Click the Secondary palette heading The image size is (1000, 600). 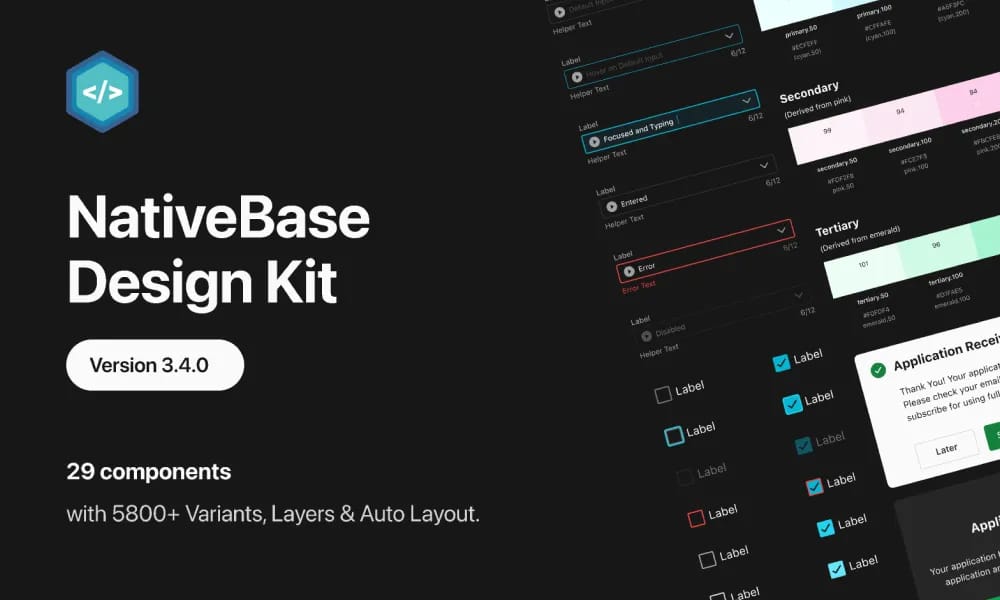(x=809, y=92)
